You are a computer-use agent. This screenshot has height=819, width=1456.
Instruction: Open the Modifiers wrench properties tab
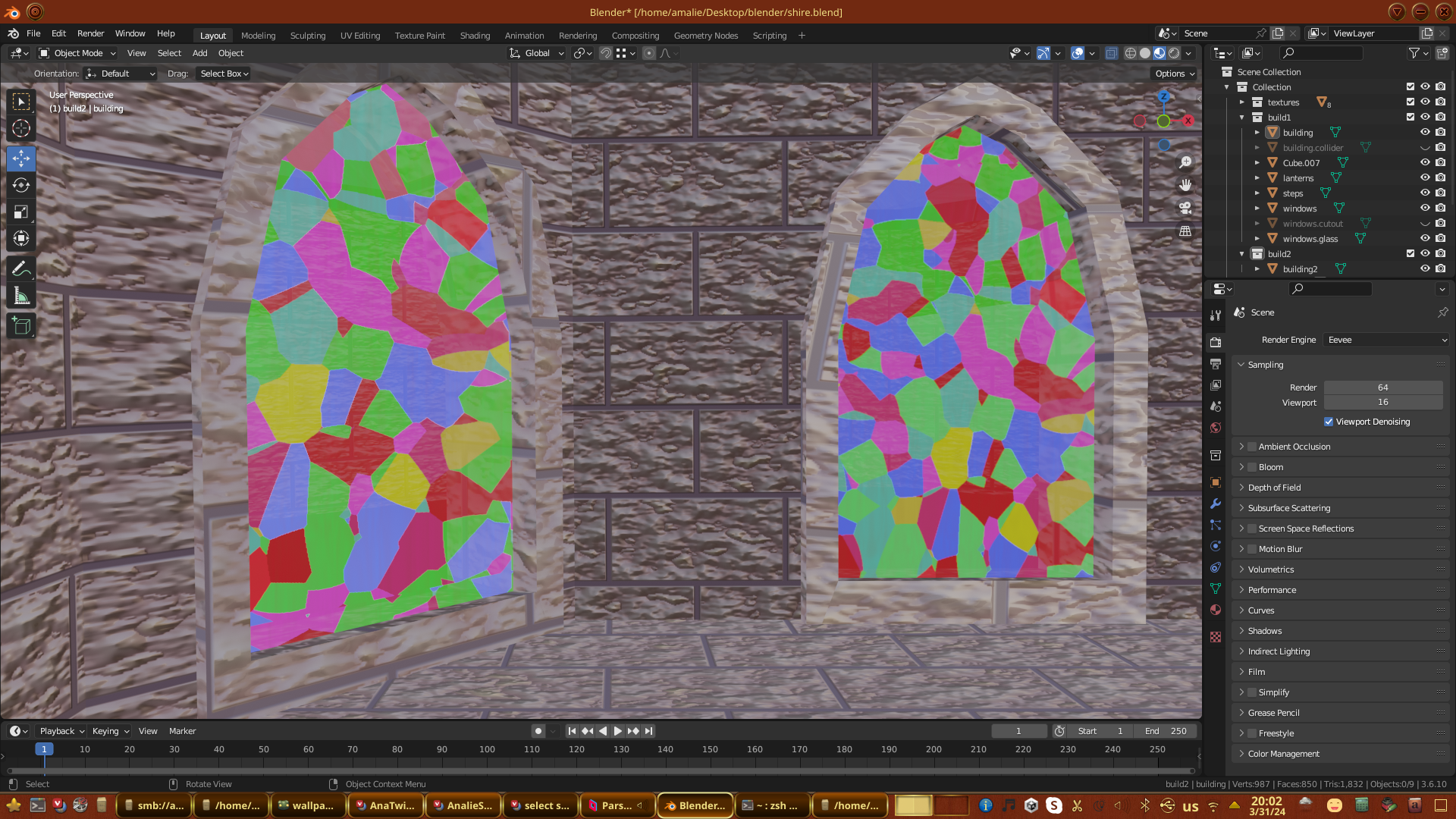coord(1216,504)
